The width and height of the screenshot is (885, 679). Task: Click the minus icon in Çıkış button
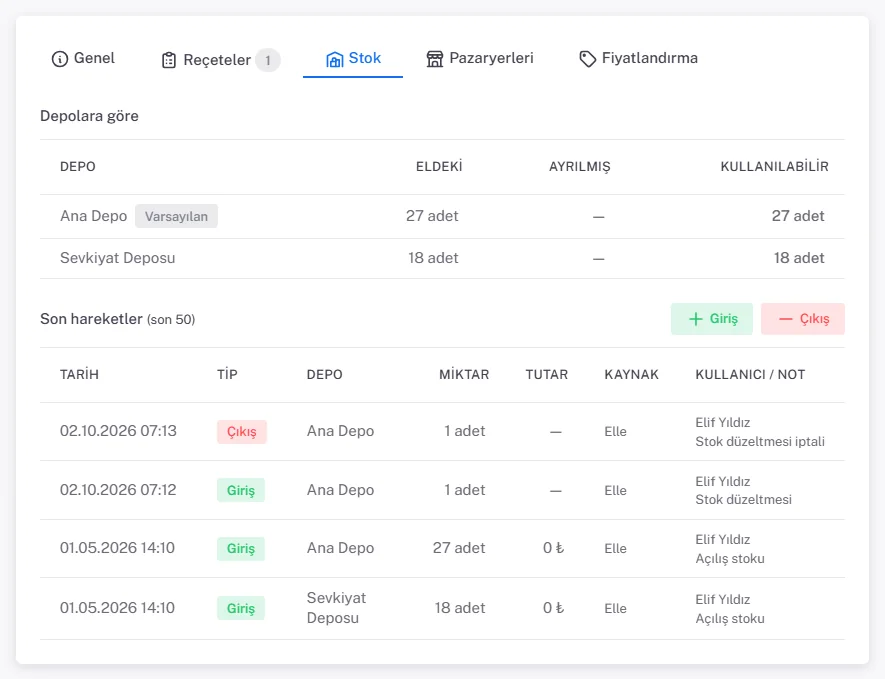(x=786, y=319)
